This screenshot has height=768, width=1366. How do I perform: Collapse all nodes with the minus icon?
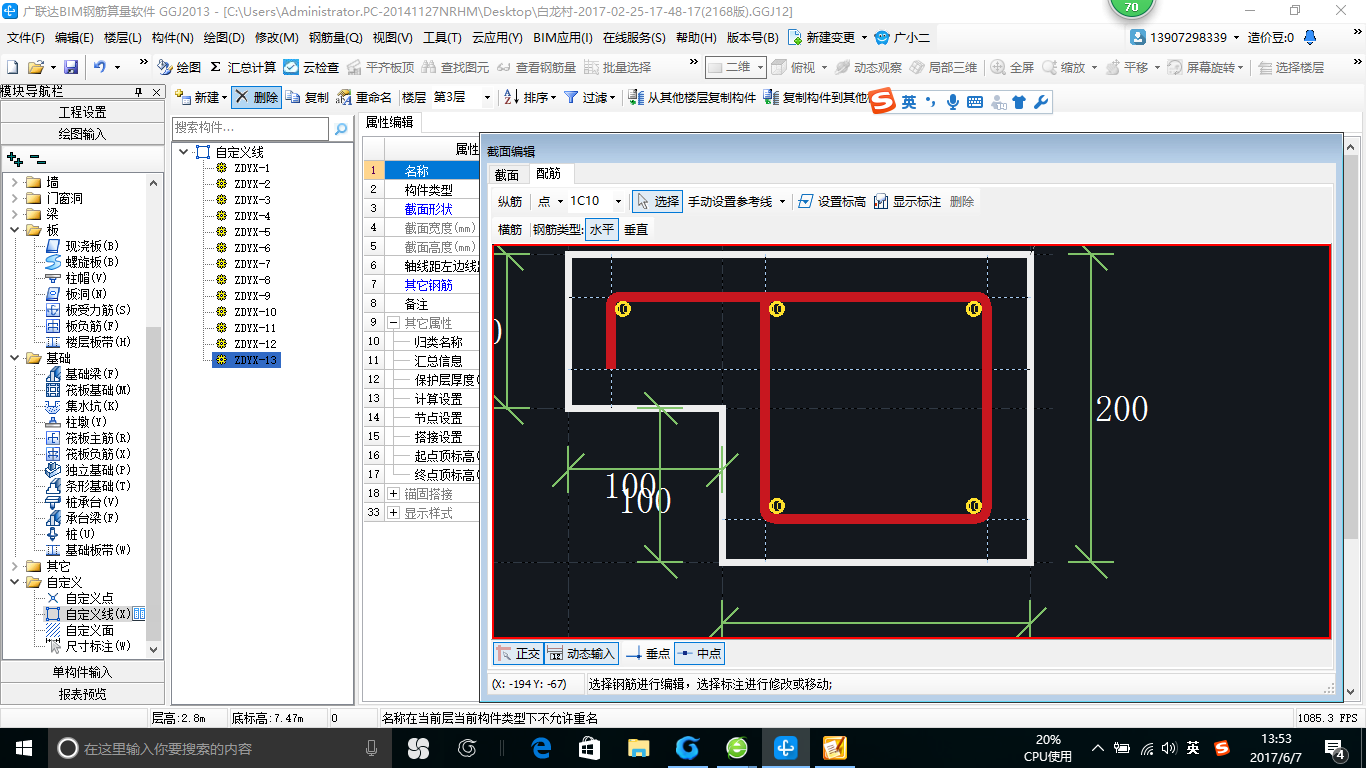[x=37, y=158]
